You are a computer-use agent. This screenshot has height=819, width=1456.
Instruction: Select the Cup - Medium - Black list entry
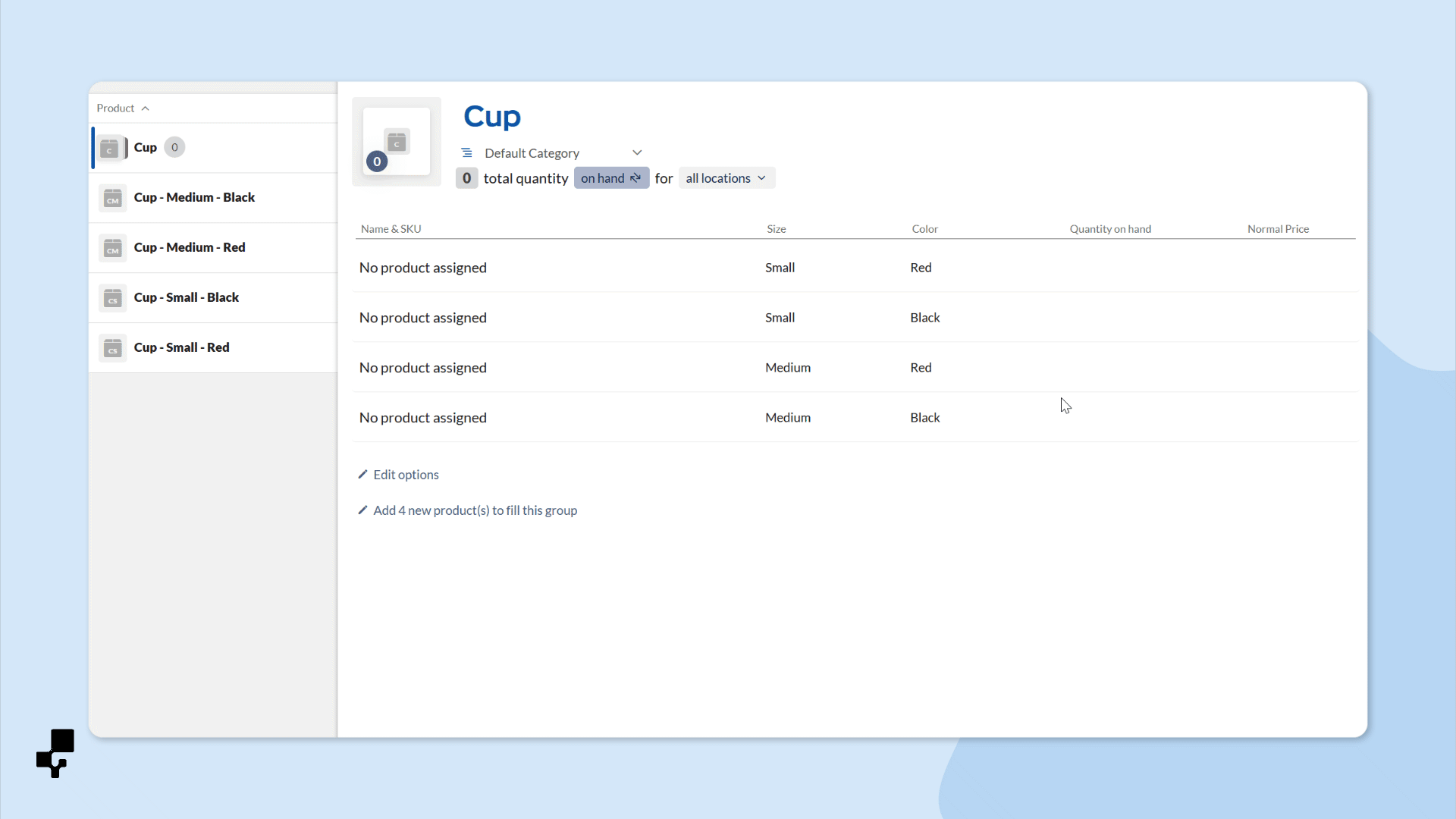tap(194, 197)
